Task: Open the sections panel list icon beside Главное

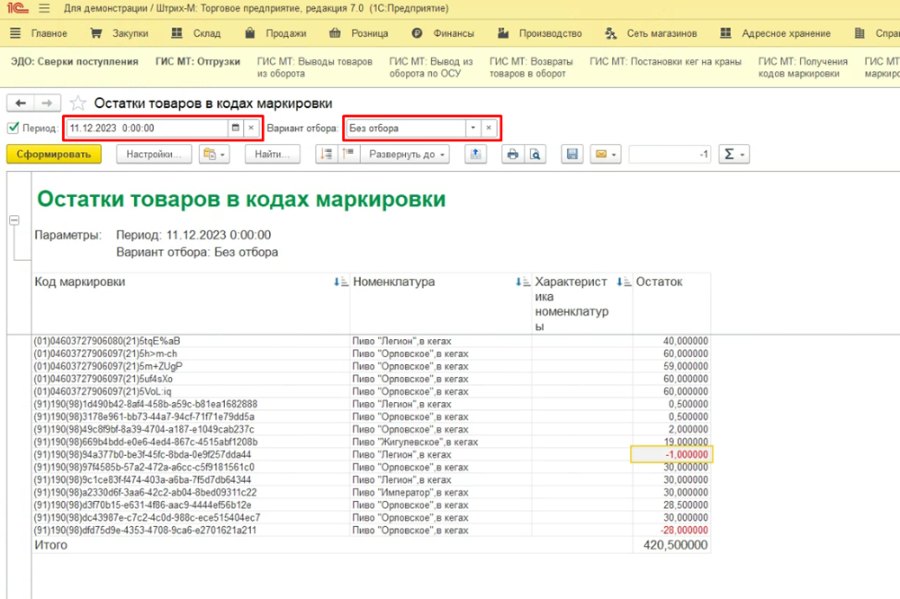Action: 15,33
